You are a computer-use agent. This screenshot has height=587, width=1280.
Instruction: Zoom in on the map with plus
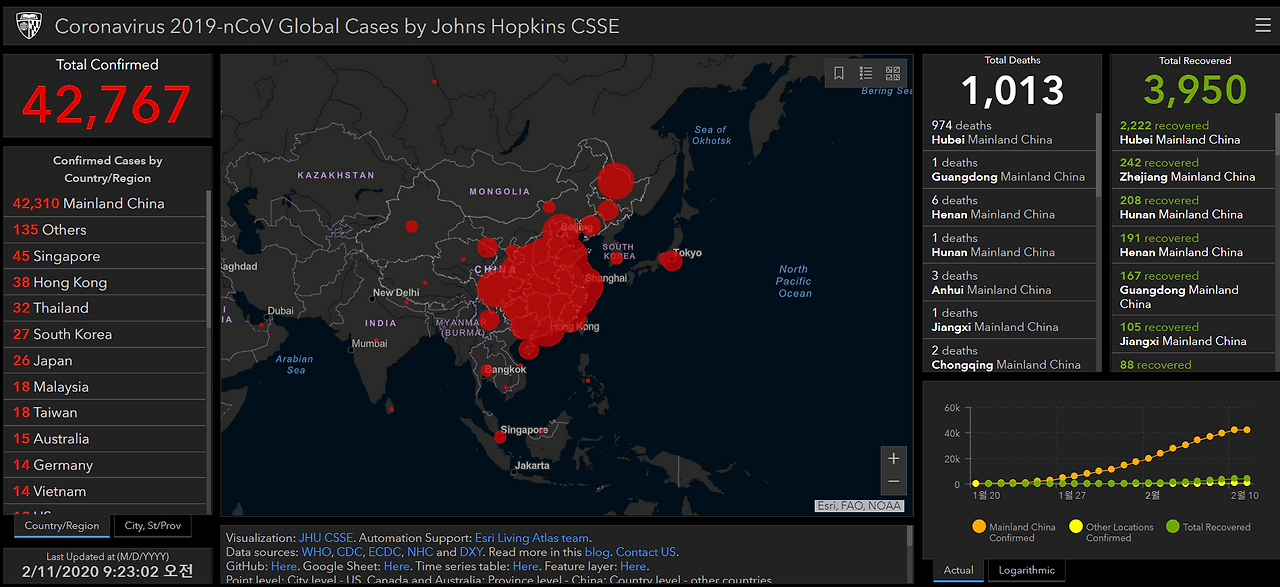point(894,458)
